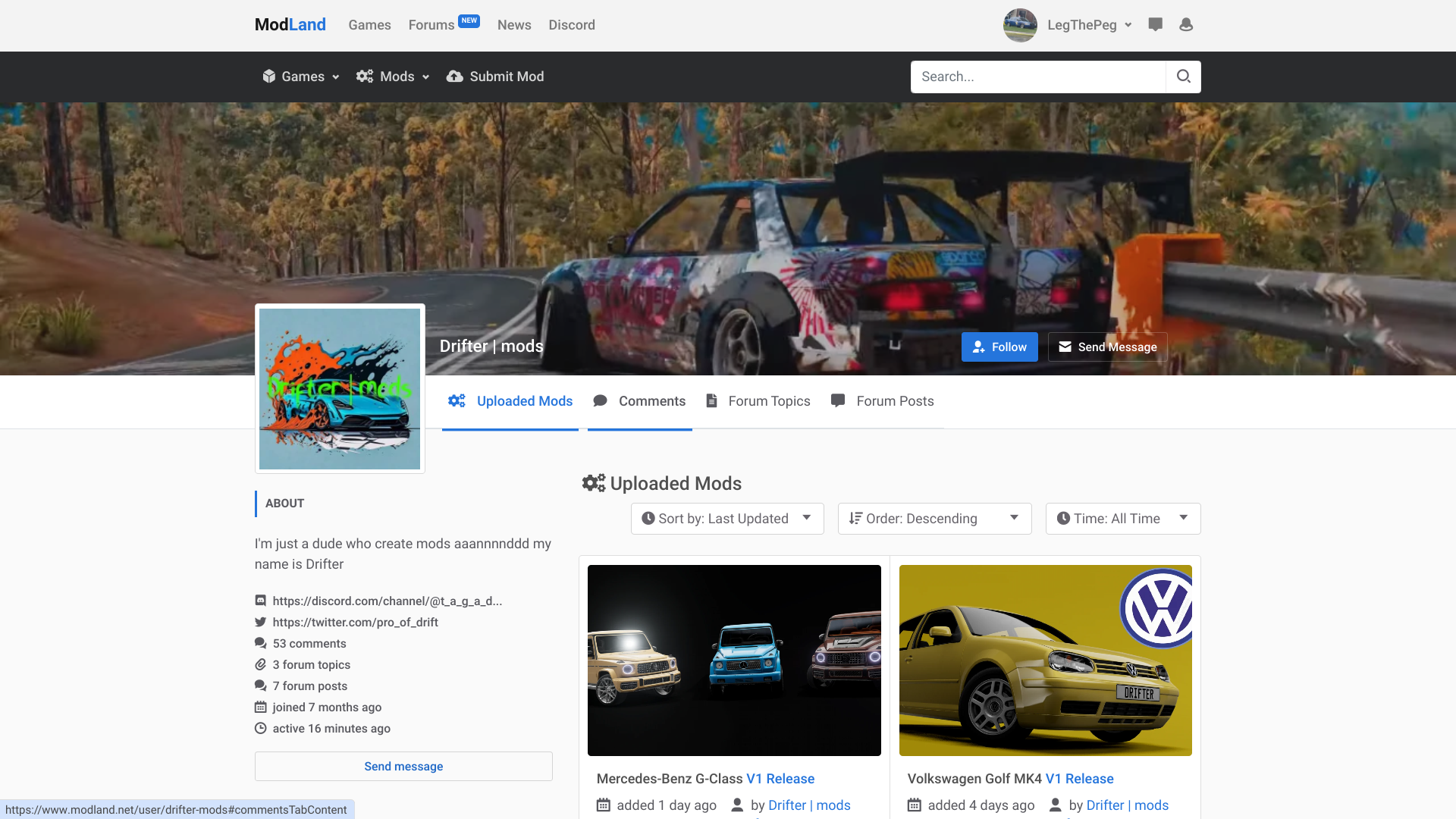This screenshot has width=1456, height=819.
Task: Switch to the Uploaded Mods tab
Action: tap(510, 401)
